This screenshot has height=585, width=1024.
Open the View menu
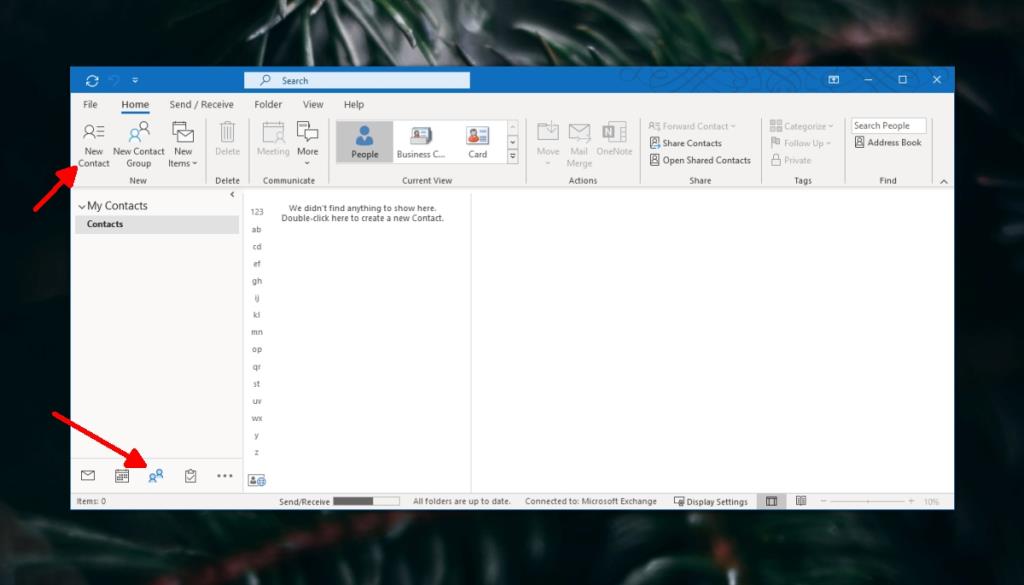click(x=313, y=104)
